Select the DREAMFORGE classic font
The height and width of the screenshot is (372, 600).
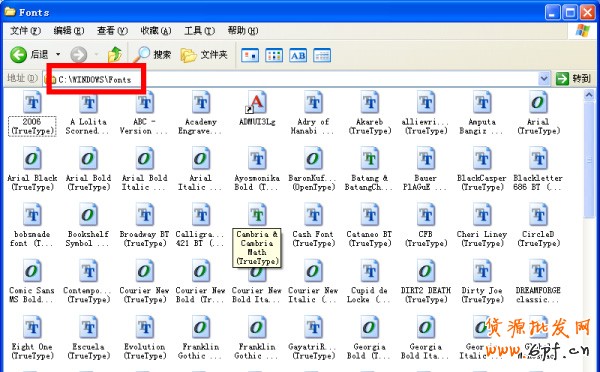point(538,282)
